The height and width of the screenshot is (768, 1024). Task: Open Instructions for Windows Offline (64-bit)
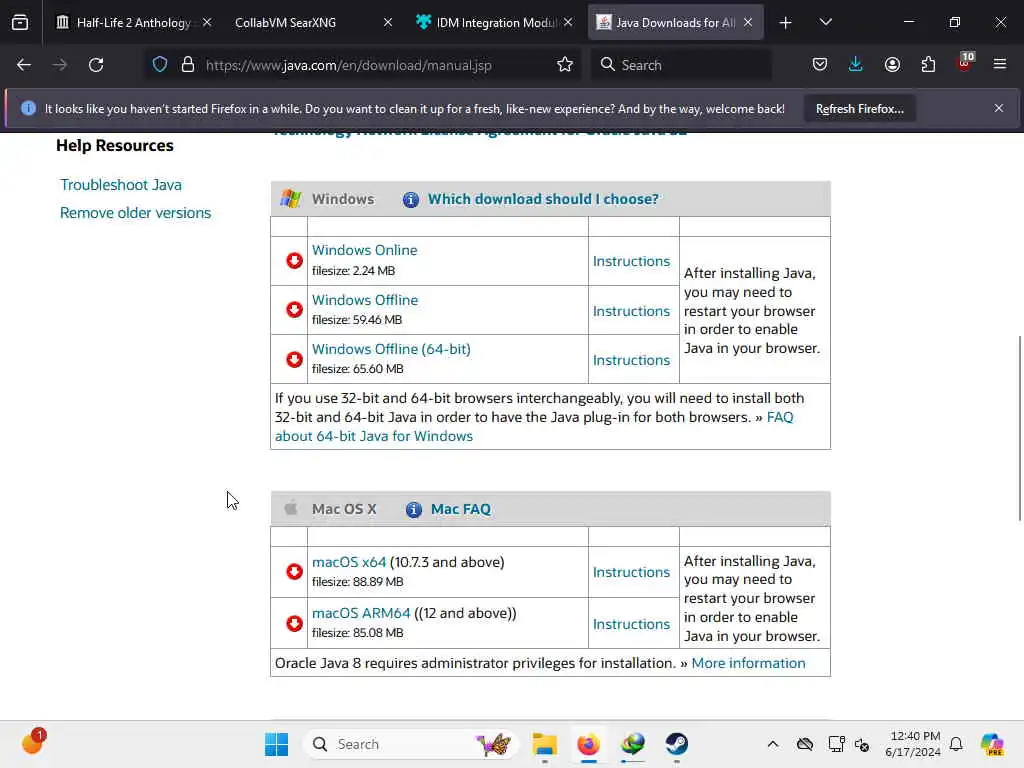(632, 360)
